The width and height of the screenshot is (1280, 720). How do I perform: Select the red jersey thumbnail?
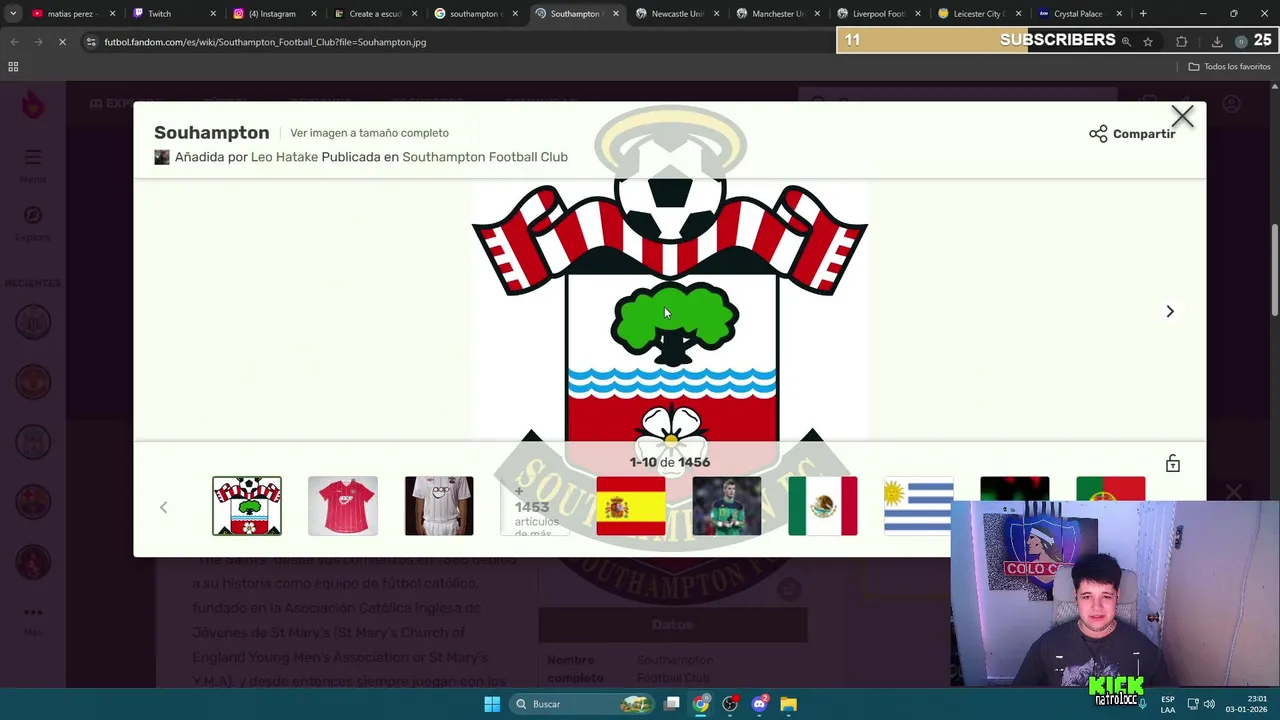click(x=343, y=506)
